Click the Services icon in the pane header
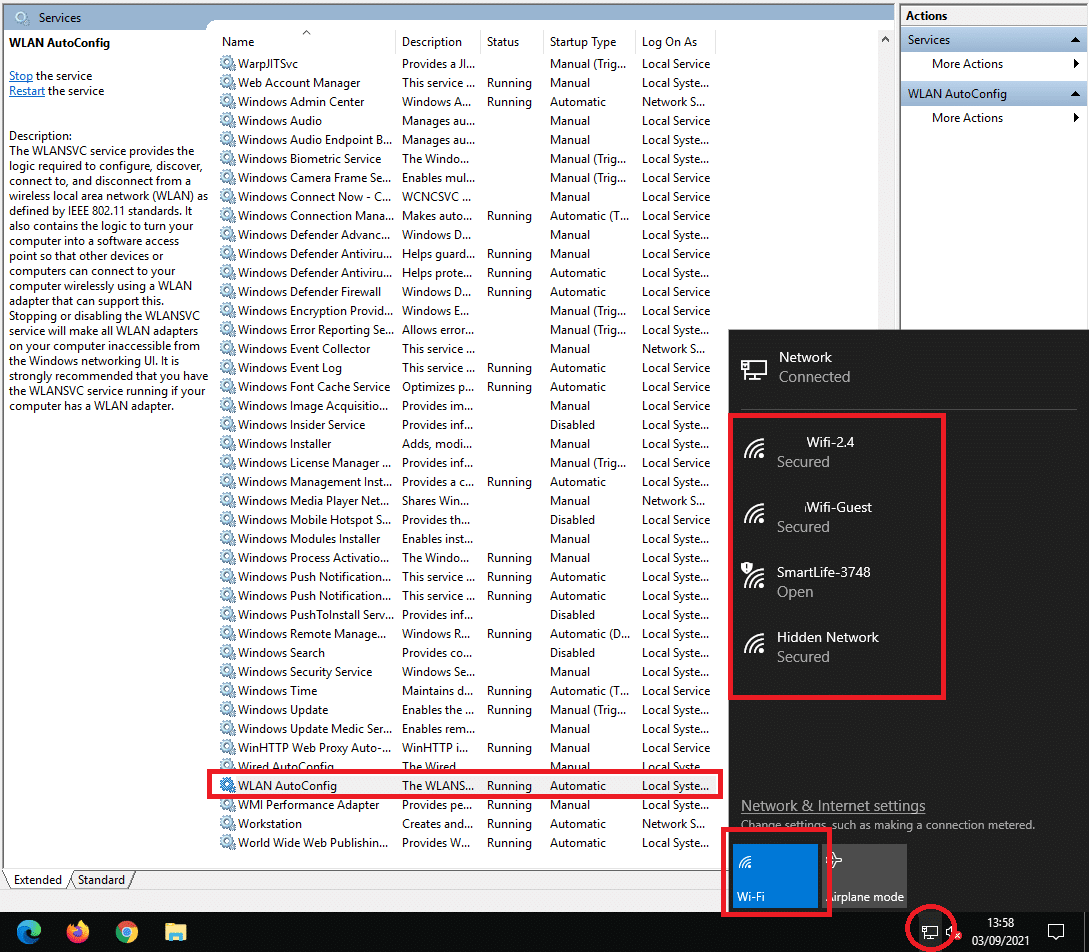The height and width of the screenshot is (952, 1089). [x=22, y=17]
